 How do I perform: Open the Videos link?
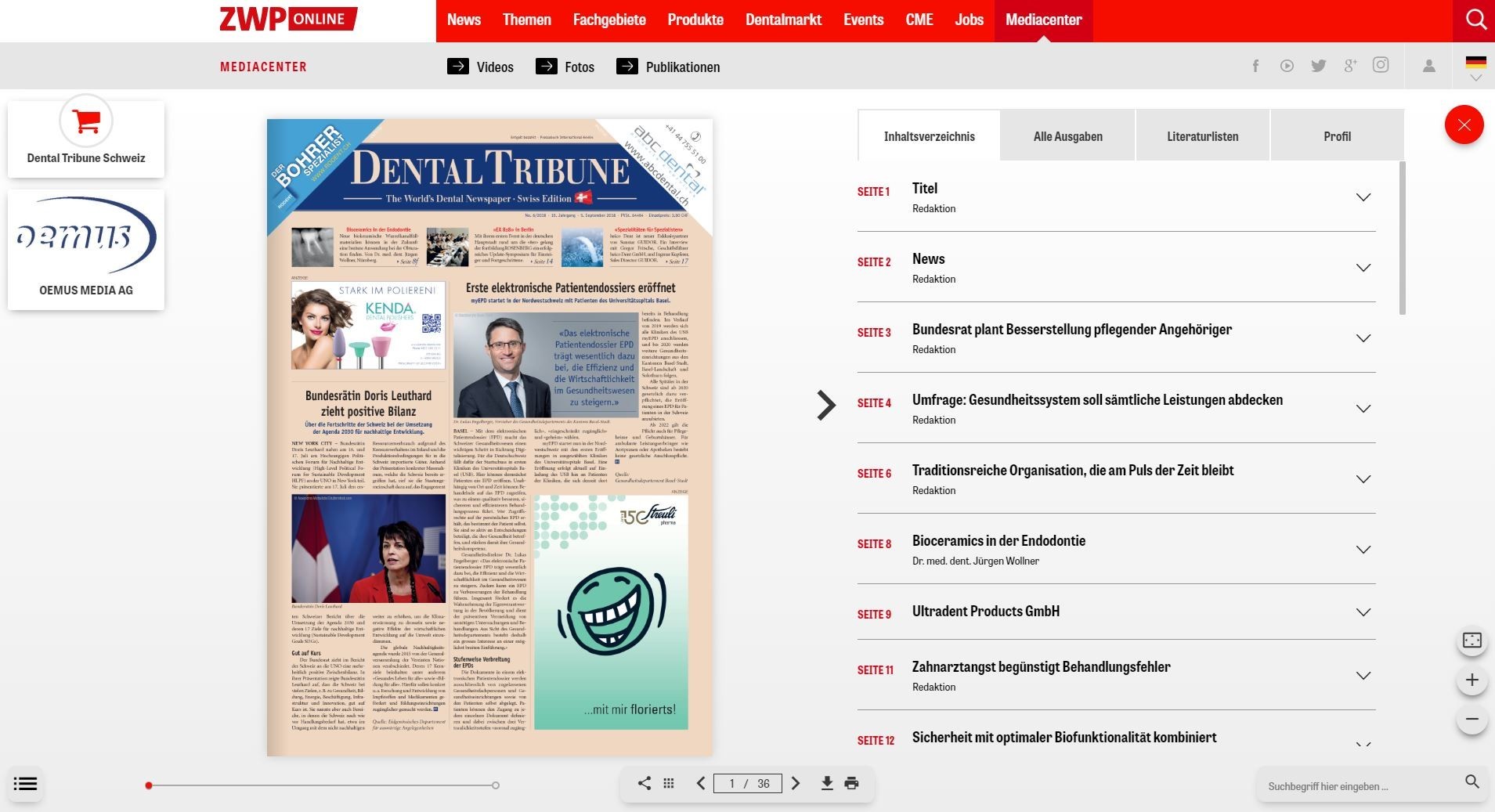480,67
